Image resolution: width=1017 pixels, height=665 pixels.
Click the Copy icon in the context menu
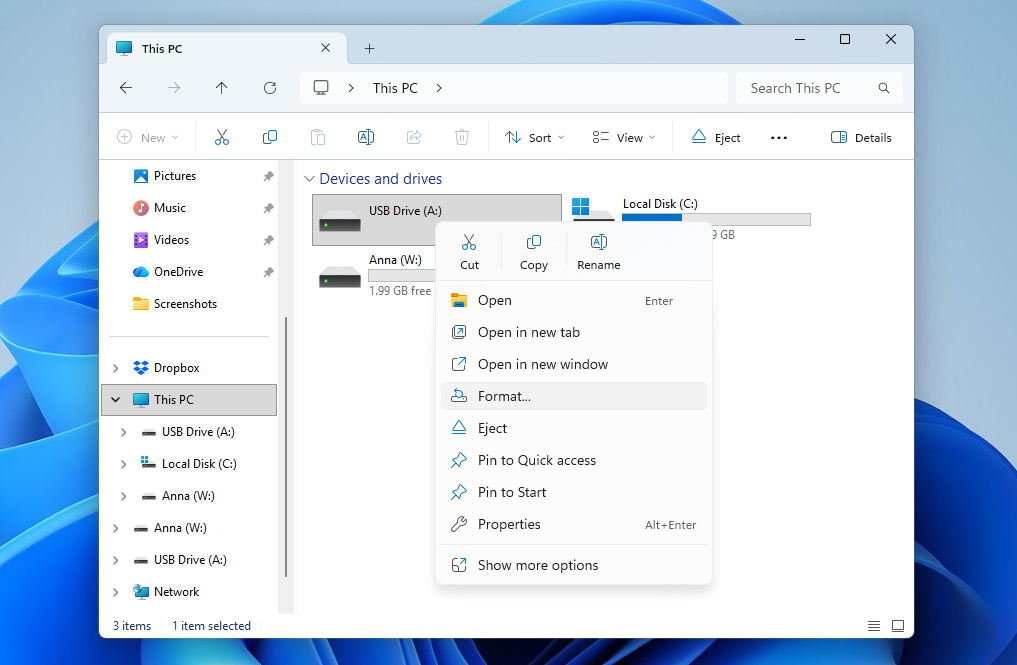533,241
